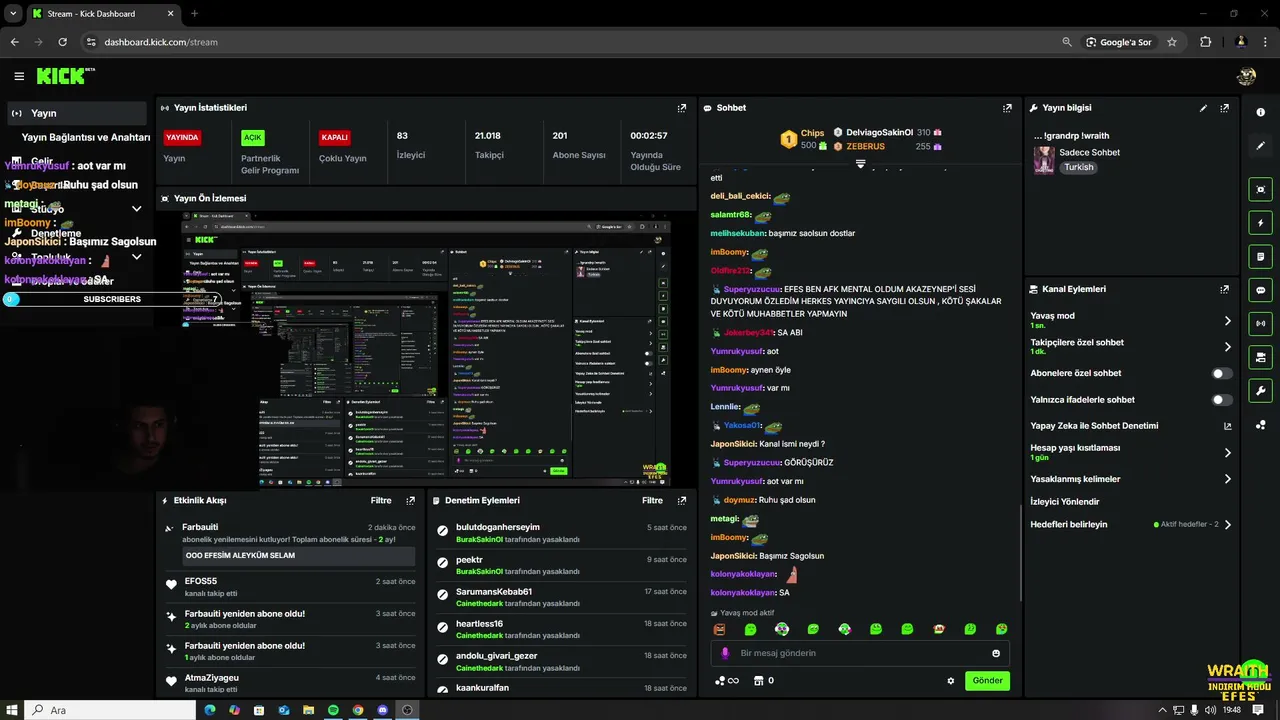Click the channel points infinity icon
This screenshot has height=720, width=1280.
(727, 681)
